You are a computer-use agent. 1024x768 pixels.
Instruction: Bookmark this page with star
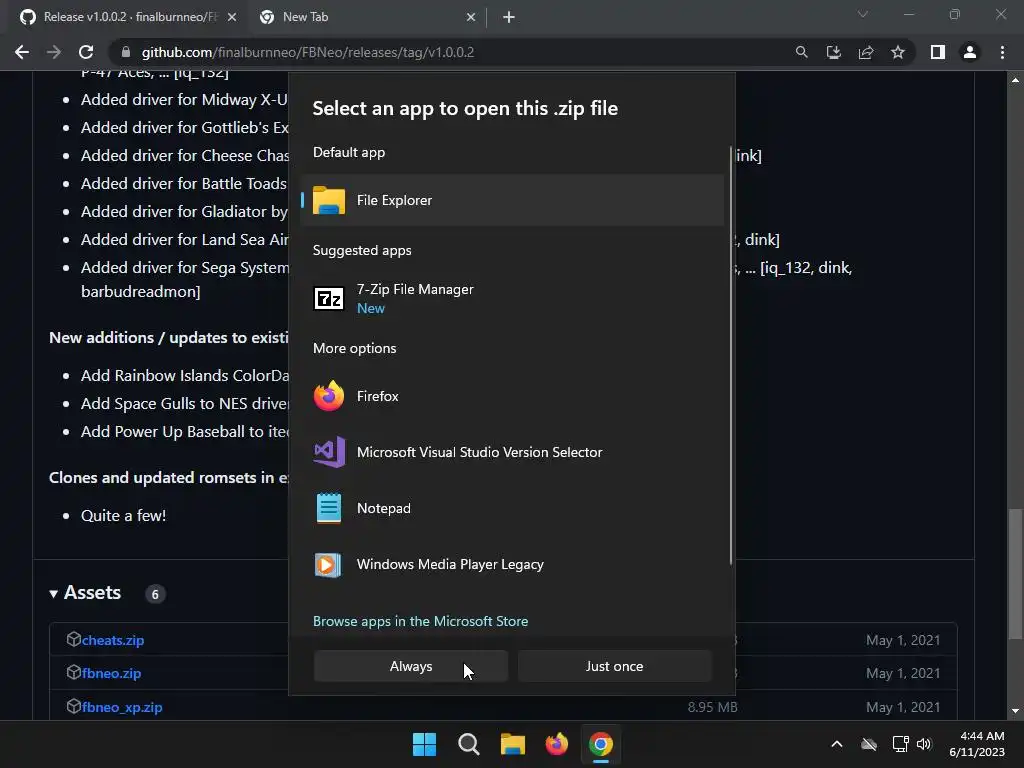click(x=898, y=52)
